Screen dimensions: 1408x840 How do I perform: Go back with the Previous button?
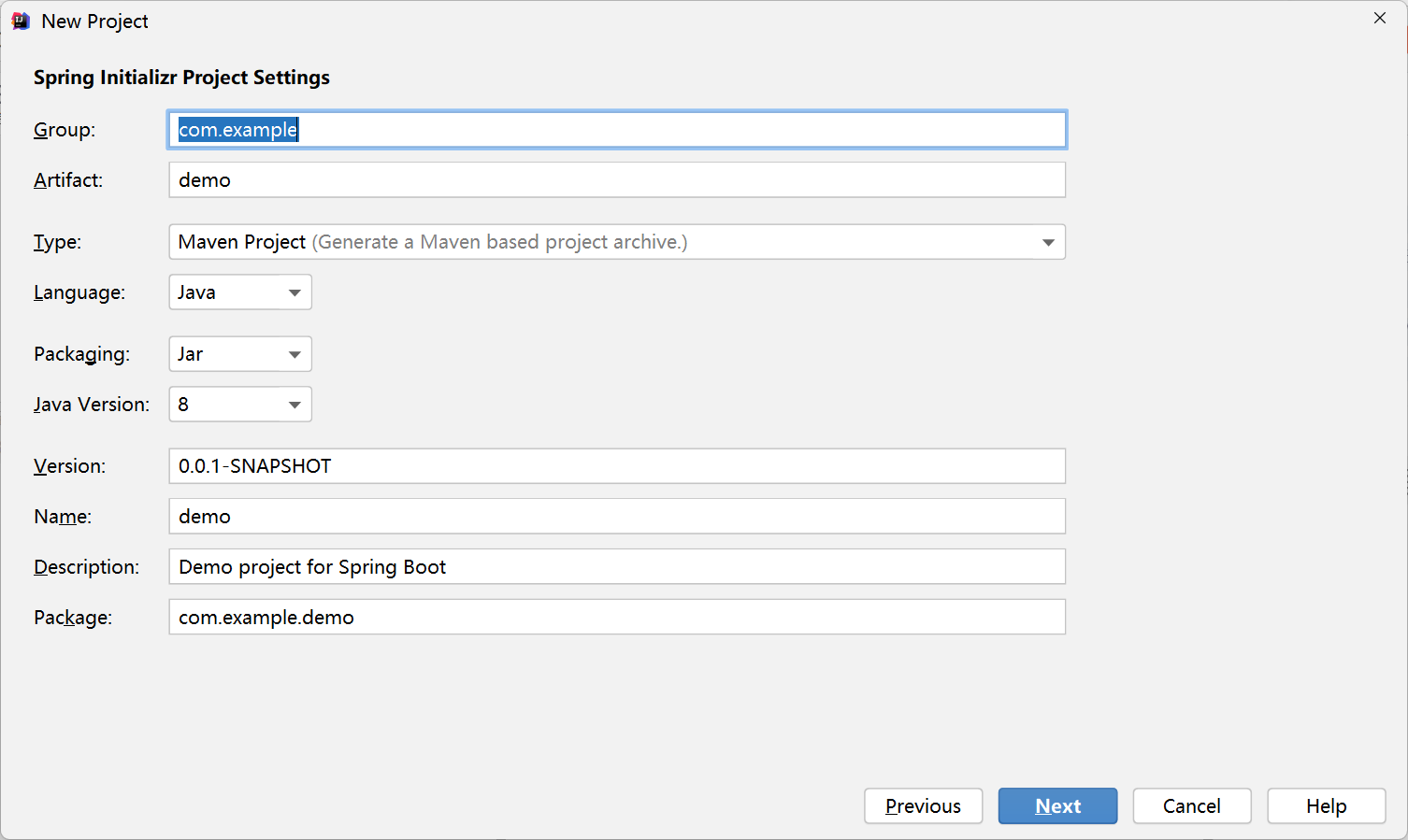[924, 806]
